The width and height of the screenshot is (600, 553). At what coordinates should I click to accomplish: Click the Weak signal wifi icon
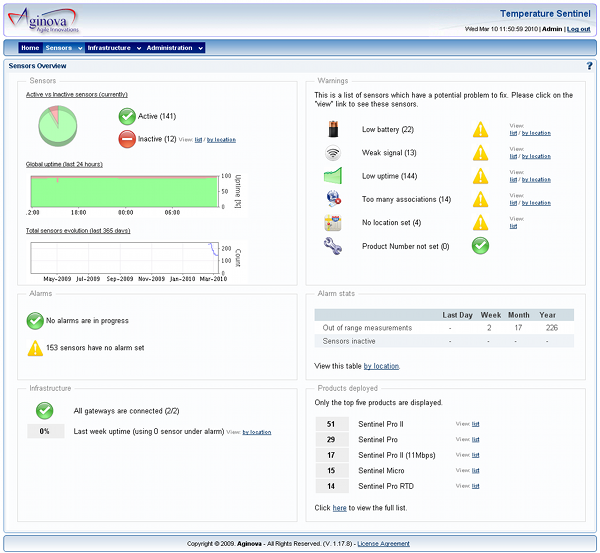333,153
